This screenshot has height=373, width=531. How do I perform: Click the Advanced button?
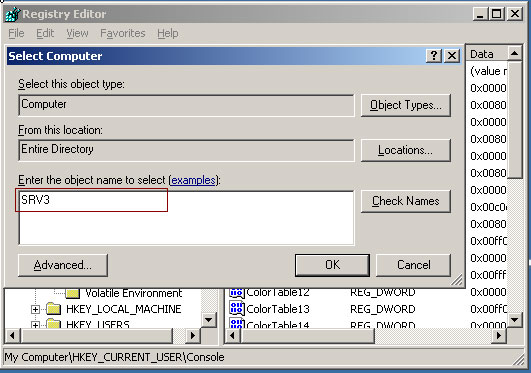pyautogui.click(x=63, y=265)
